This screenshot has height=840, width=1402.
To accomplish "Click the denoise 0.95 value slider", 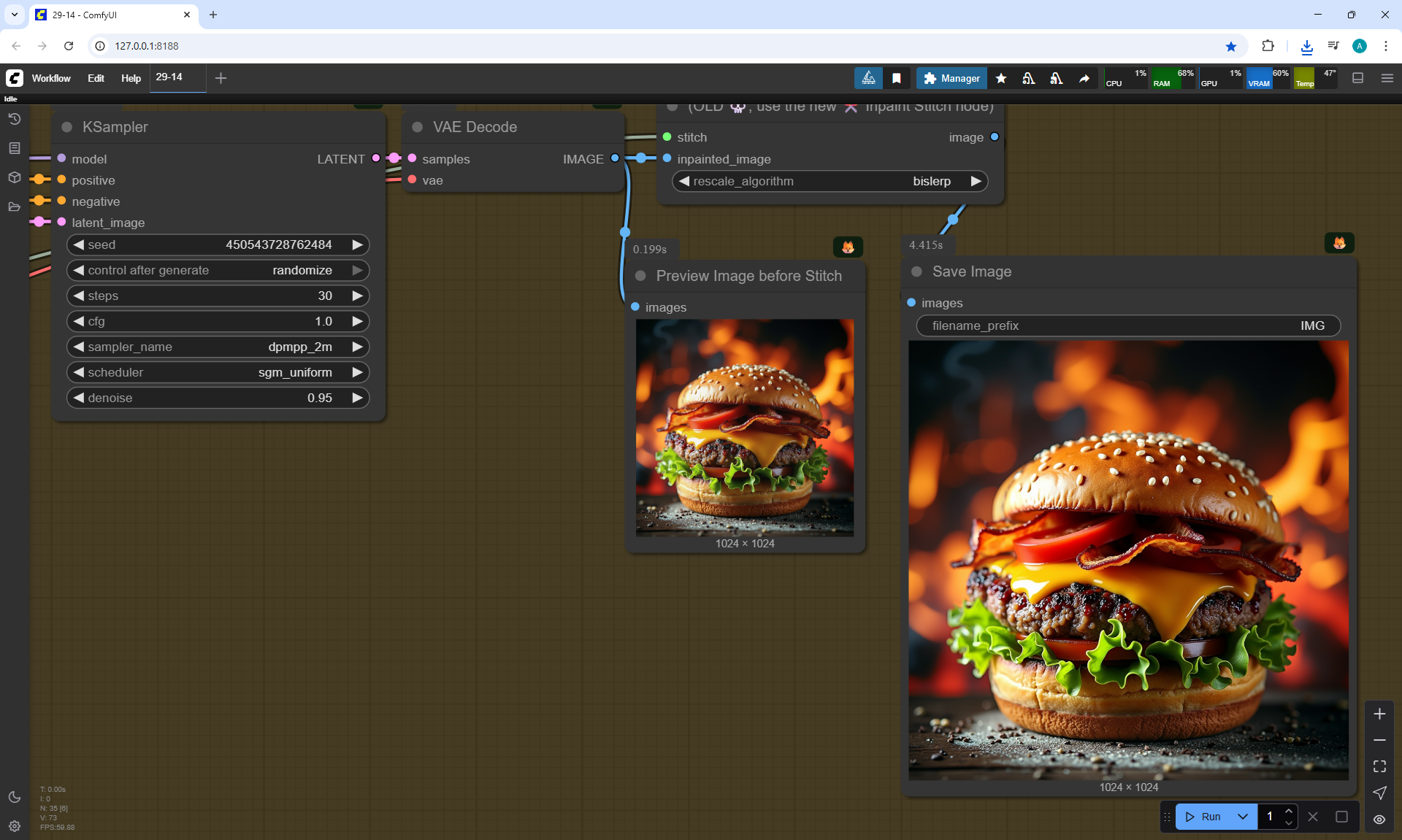I will [x=218, y=398].
